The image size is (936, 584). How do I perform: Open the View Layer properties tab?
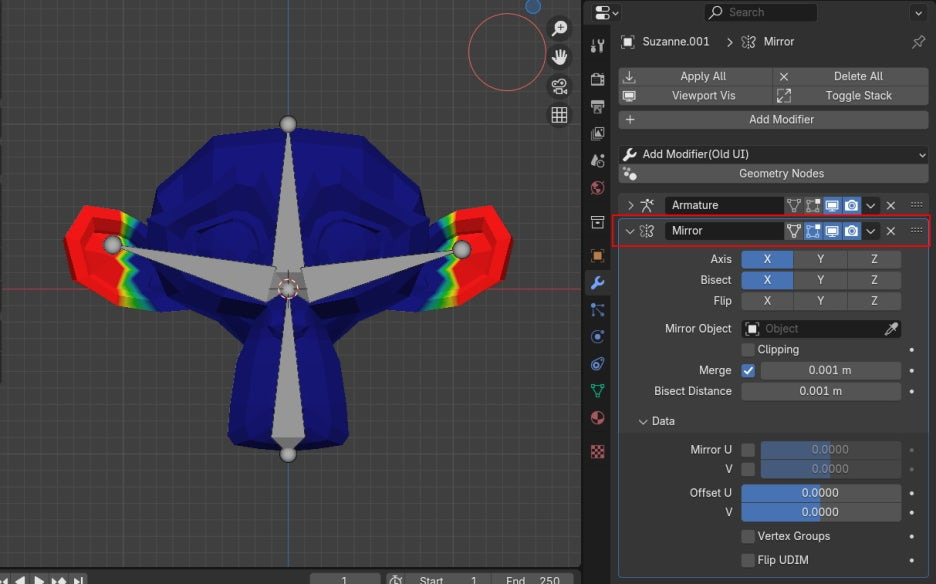pyautogui.click(x=598, y=134)
